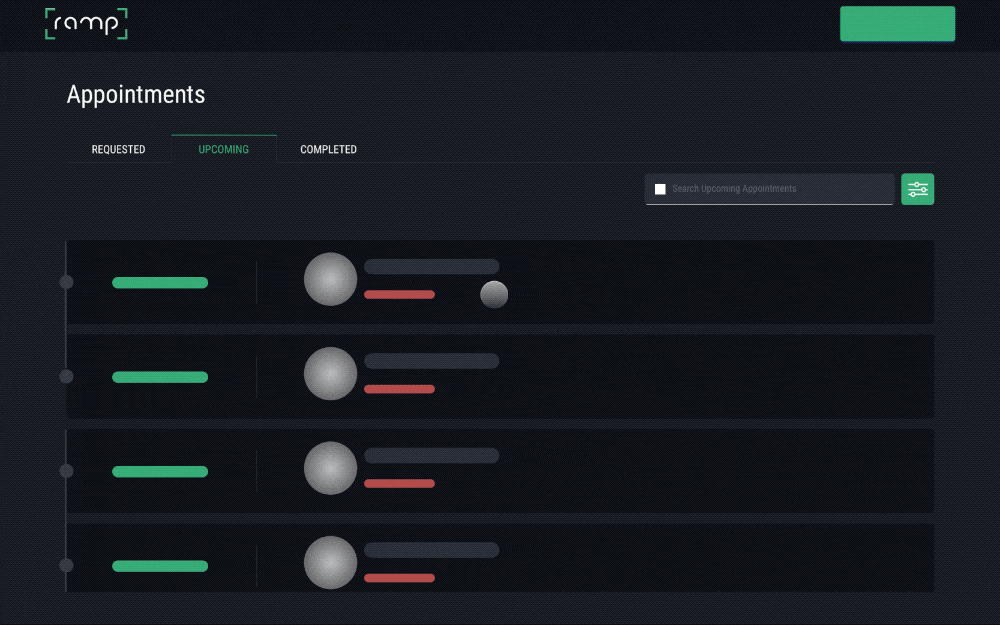Open the filter options with the sliders icon

(x=917, y=189)
